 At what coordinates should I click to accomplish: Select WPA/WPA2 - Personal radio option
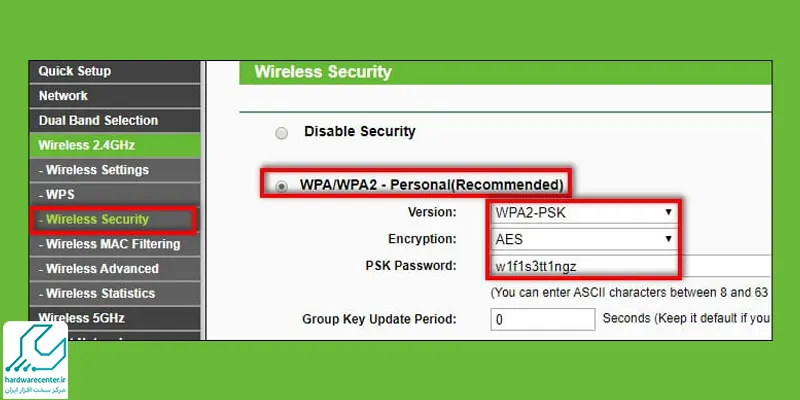tap(281, 186)
